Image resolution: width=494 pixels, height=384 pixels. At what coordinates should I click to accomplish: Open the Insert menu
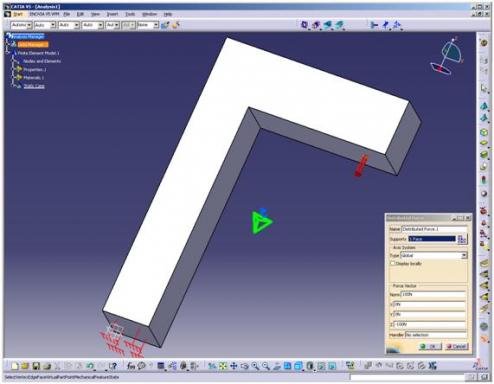pos(112,14)
